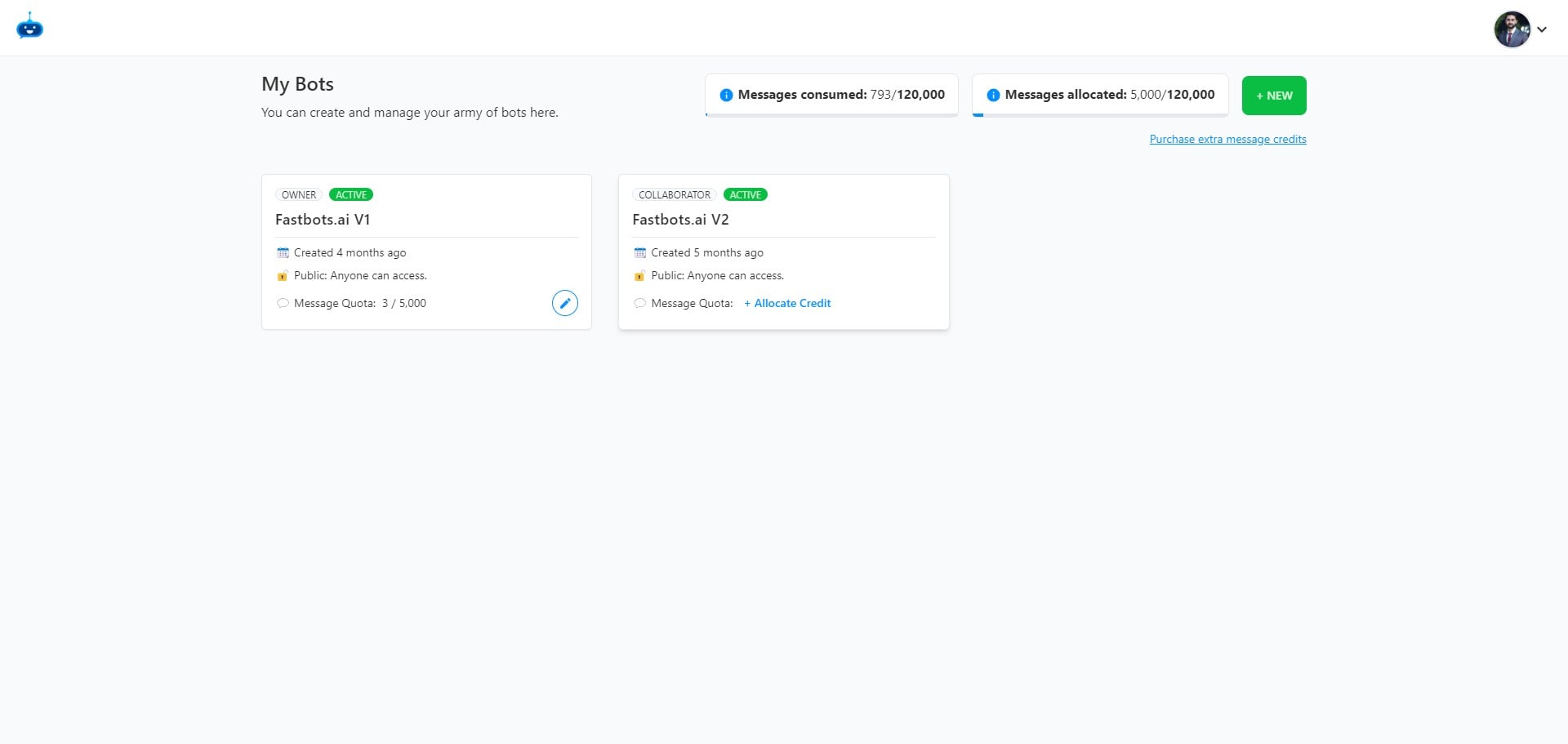Screen dimensions: 1568x744
Task: Click 'Messages consumed: 793/120,000' text
Action: pyautogui.click(x=841, y=95)
